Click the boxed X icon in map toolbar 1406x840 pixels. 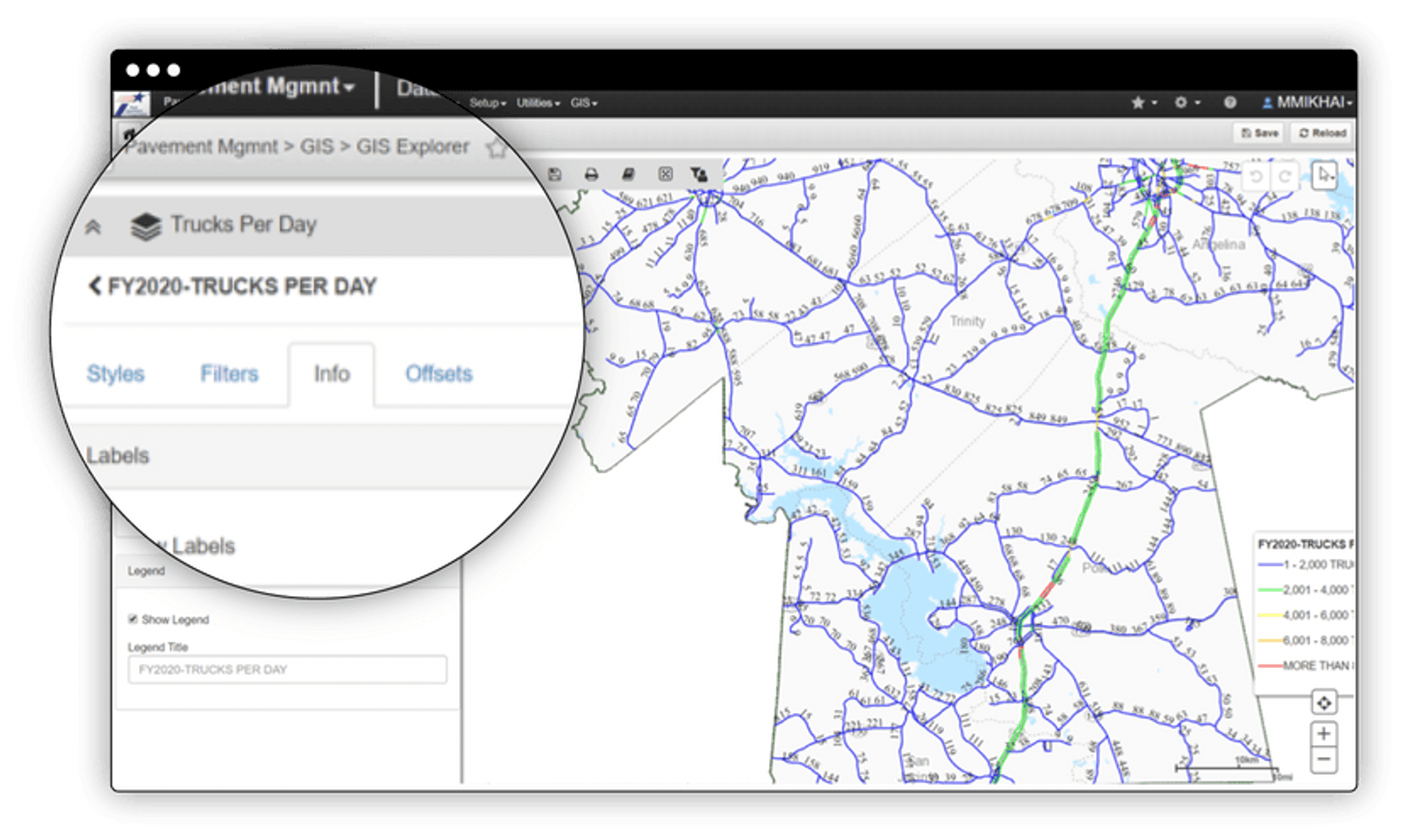666,174
